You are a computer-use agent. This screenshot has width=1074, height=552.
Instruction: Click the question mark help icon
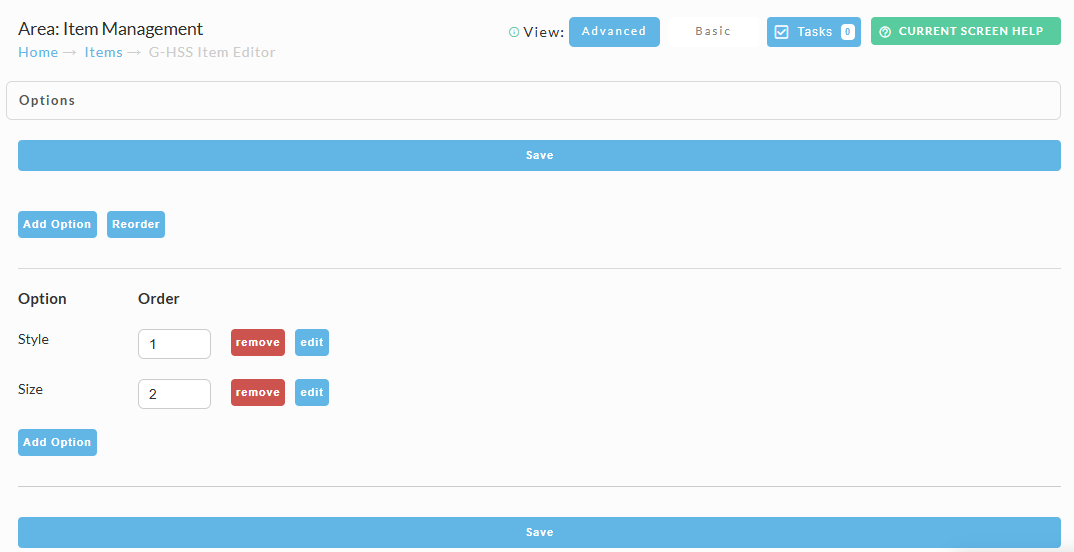[885, 32]
